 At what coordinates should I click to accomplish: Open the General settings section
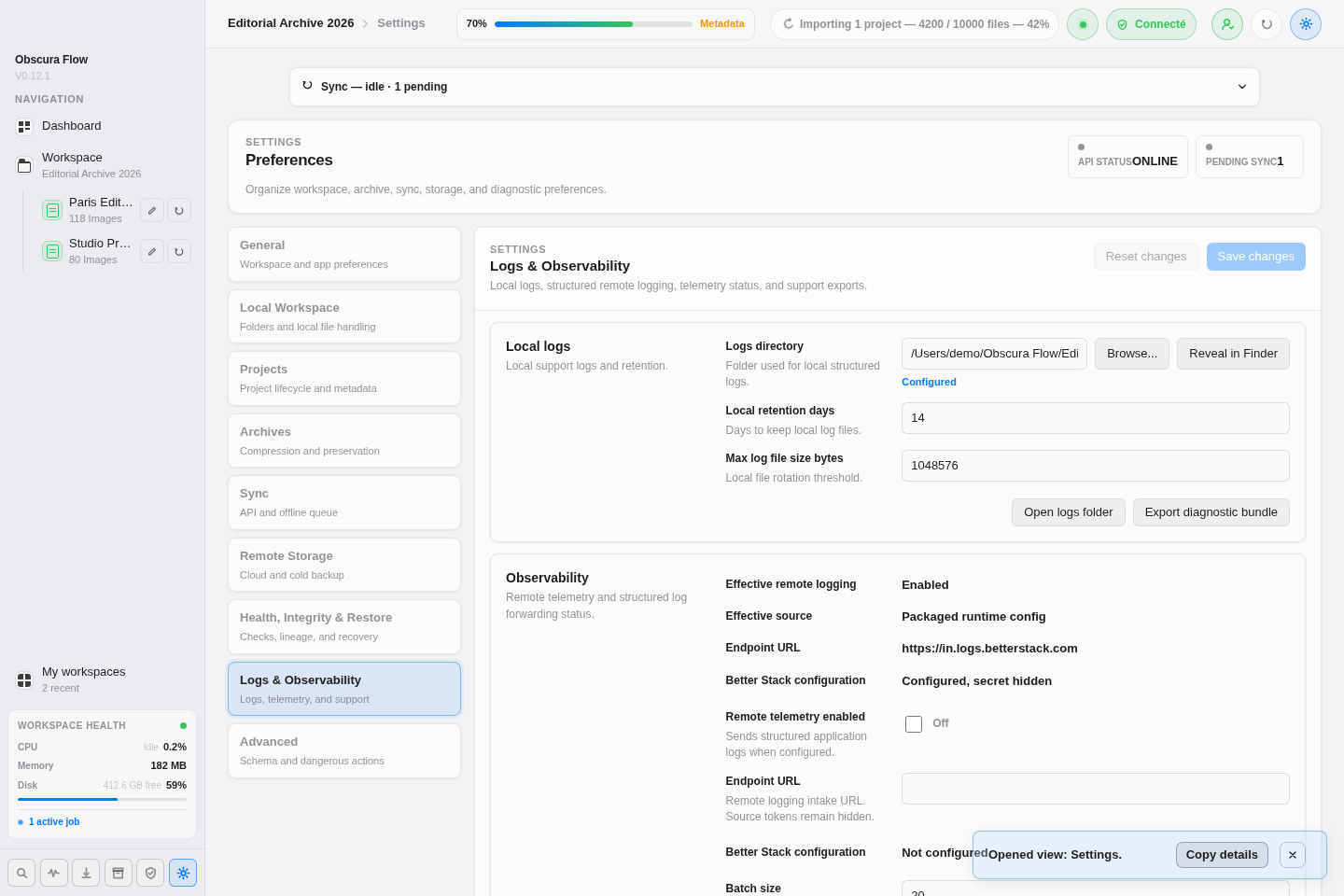coord(344,254)
